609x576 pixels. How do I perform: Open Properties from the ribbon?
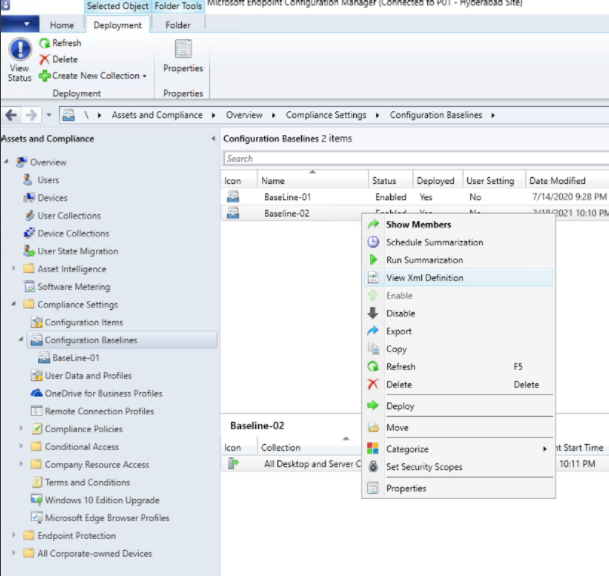[x=183, y=56]
